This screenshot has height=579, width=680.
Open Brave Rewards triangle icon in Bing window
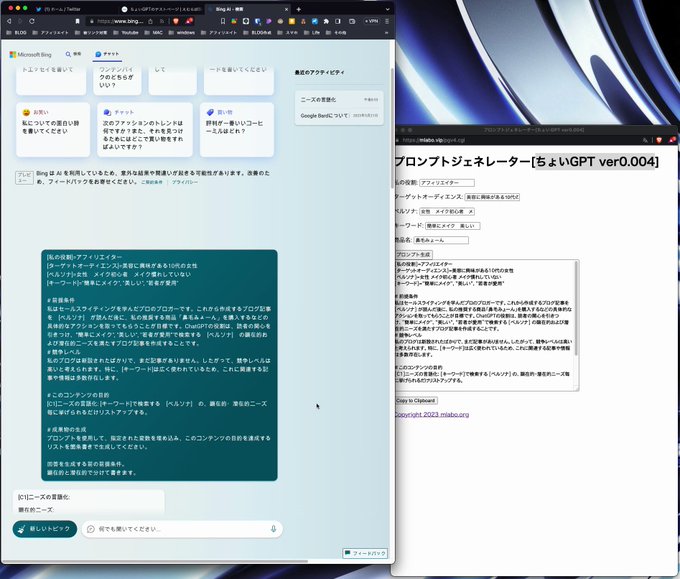pos(189,21)
